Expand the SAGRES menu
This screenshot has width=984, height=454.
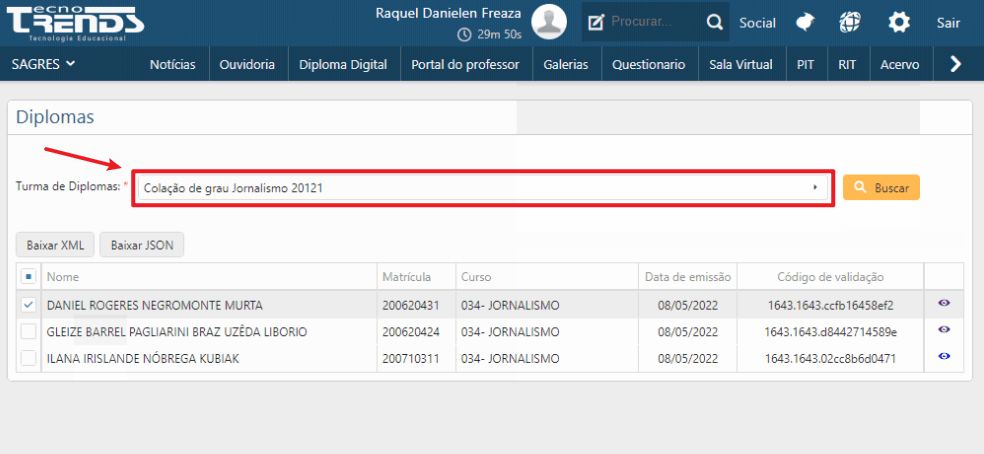click(44, 64)
